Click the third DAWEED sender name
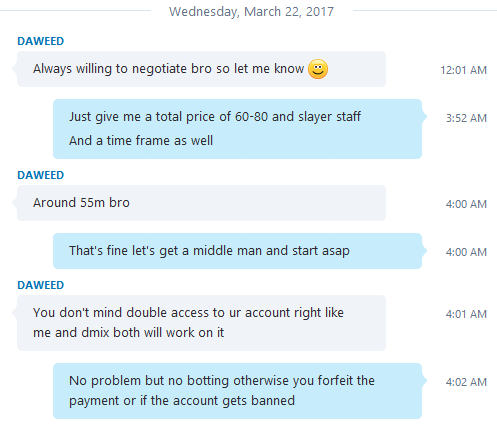Viewport: 497px width, 430px height. (41, 285)
